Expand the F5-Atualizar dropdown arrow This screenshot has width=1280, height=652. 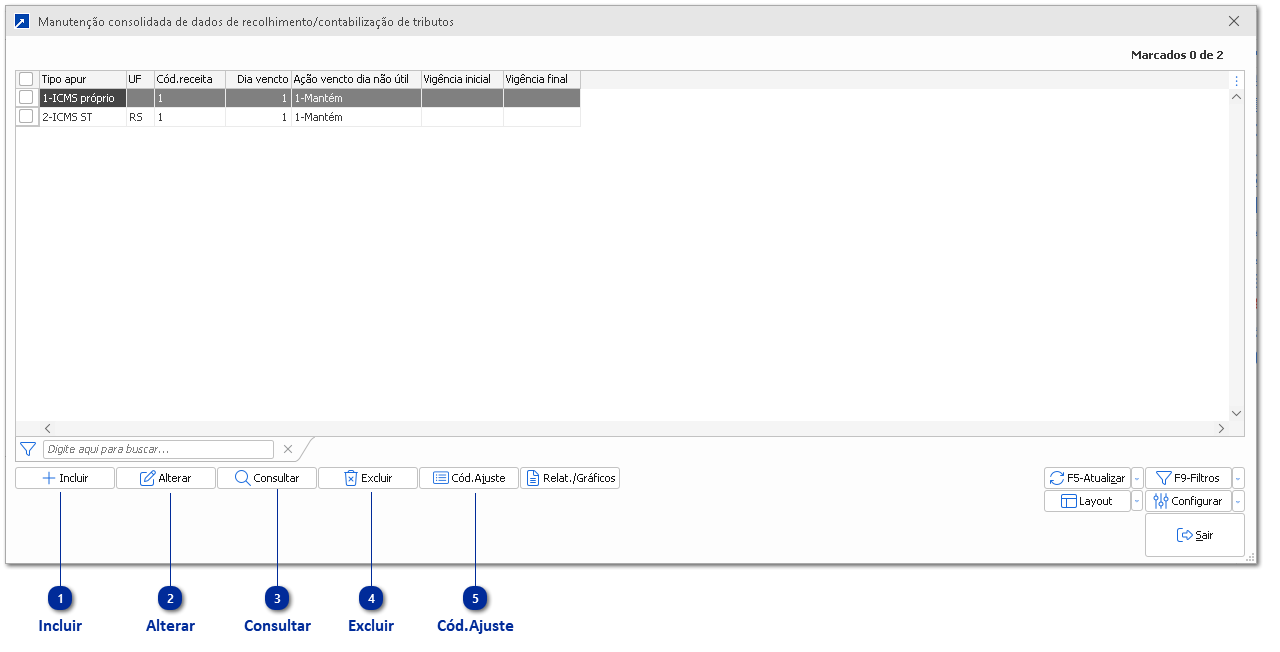click(x=1137, y=478)
